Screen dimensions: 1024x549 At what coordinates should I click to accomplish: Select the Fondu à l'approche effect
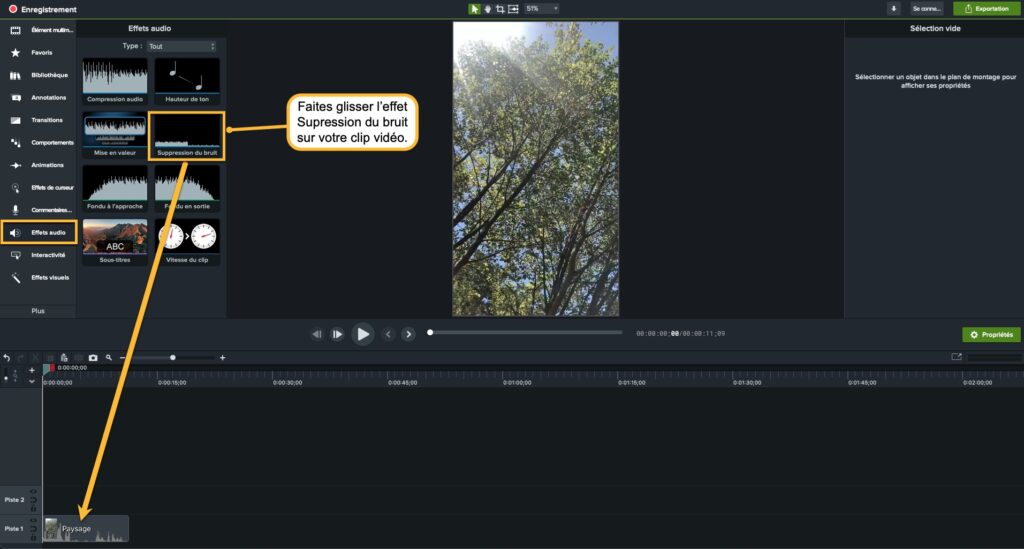[115, 188]
